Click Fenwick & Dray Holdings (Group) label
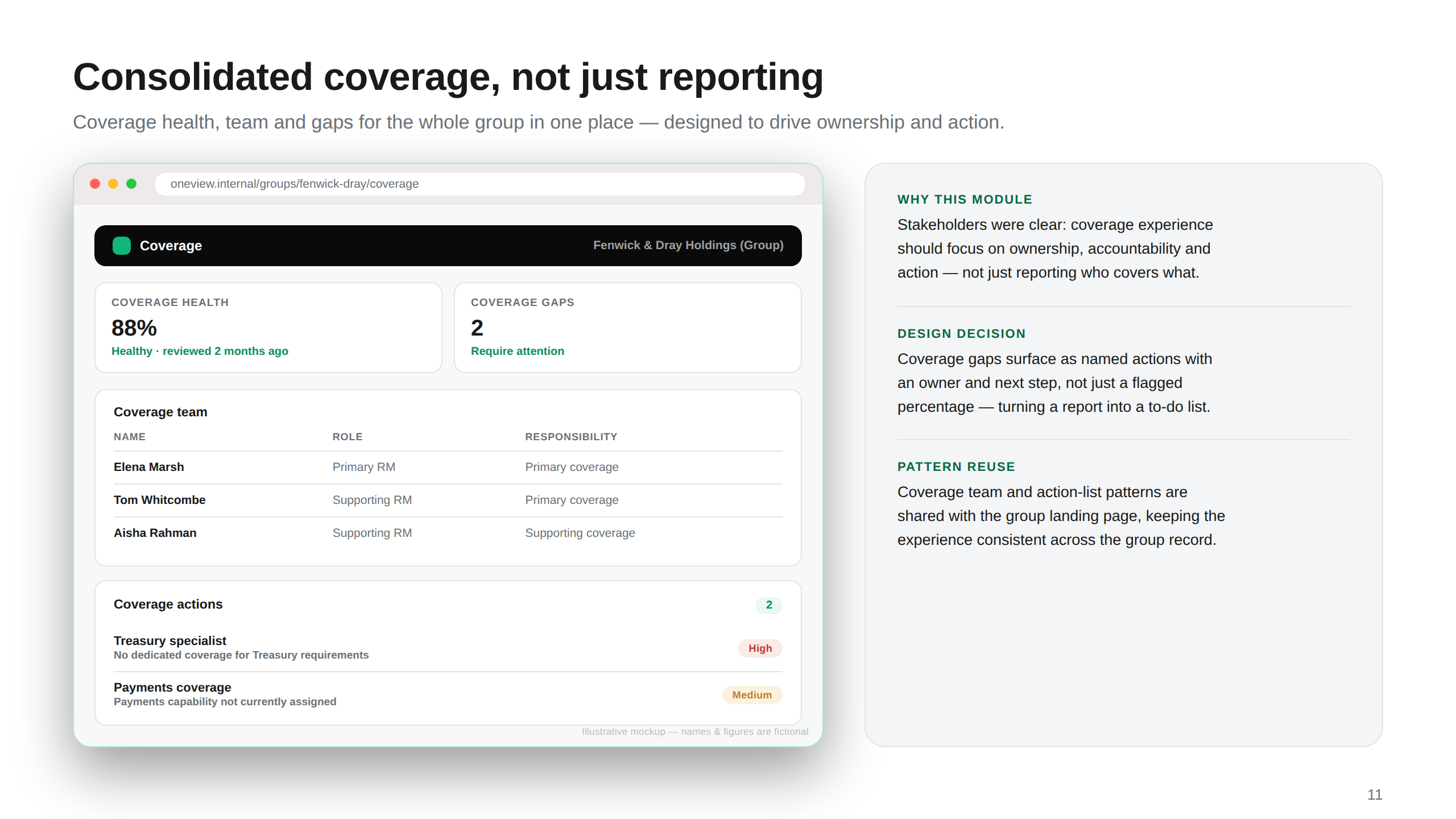The height and width of the screenshot is (819, 1456). pos(688,245)
